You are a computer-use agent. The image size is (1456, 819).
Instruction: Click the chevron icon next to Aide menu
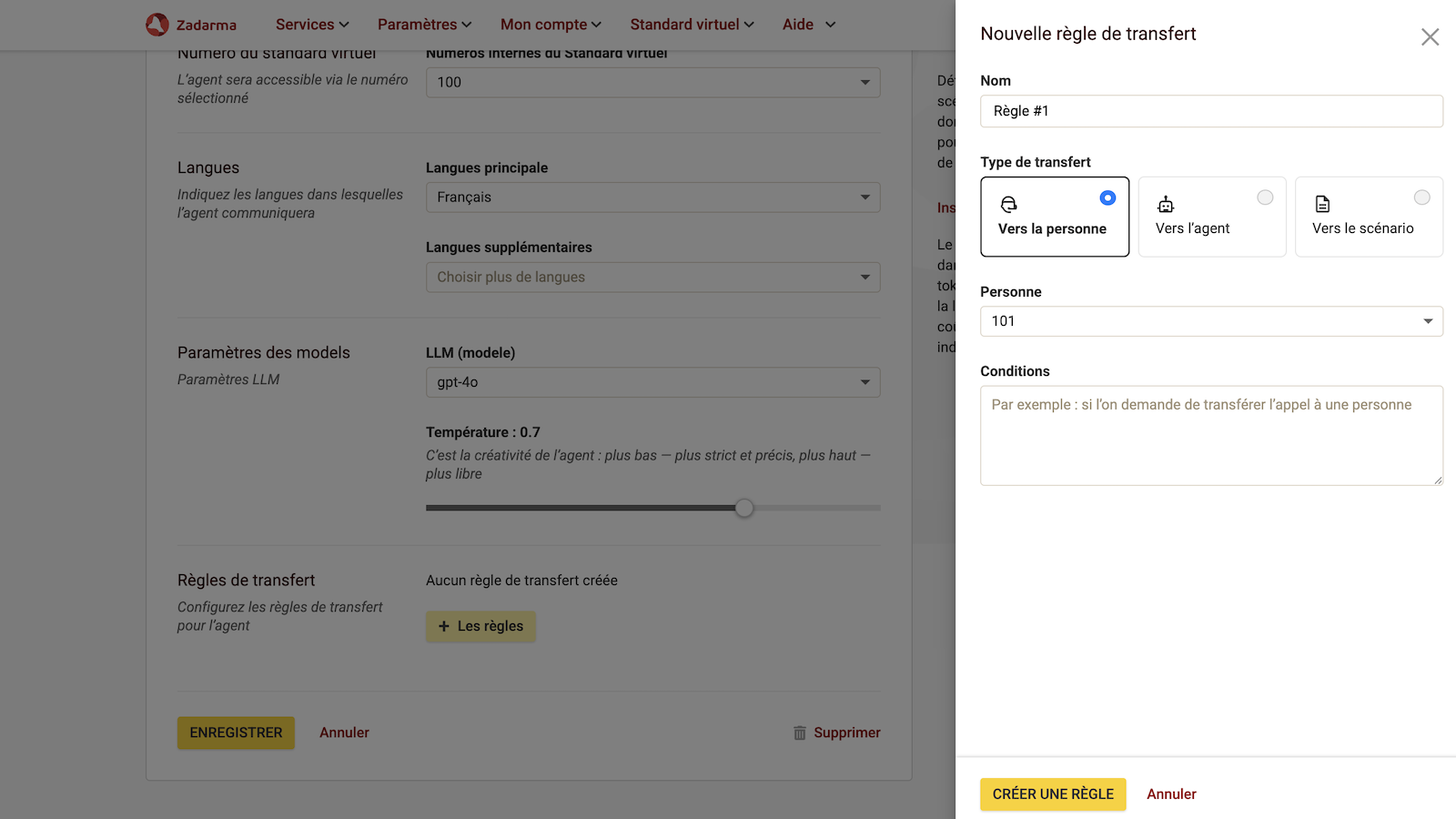[x=830, y=25]
